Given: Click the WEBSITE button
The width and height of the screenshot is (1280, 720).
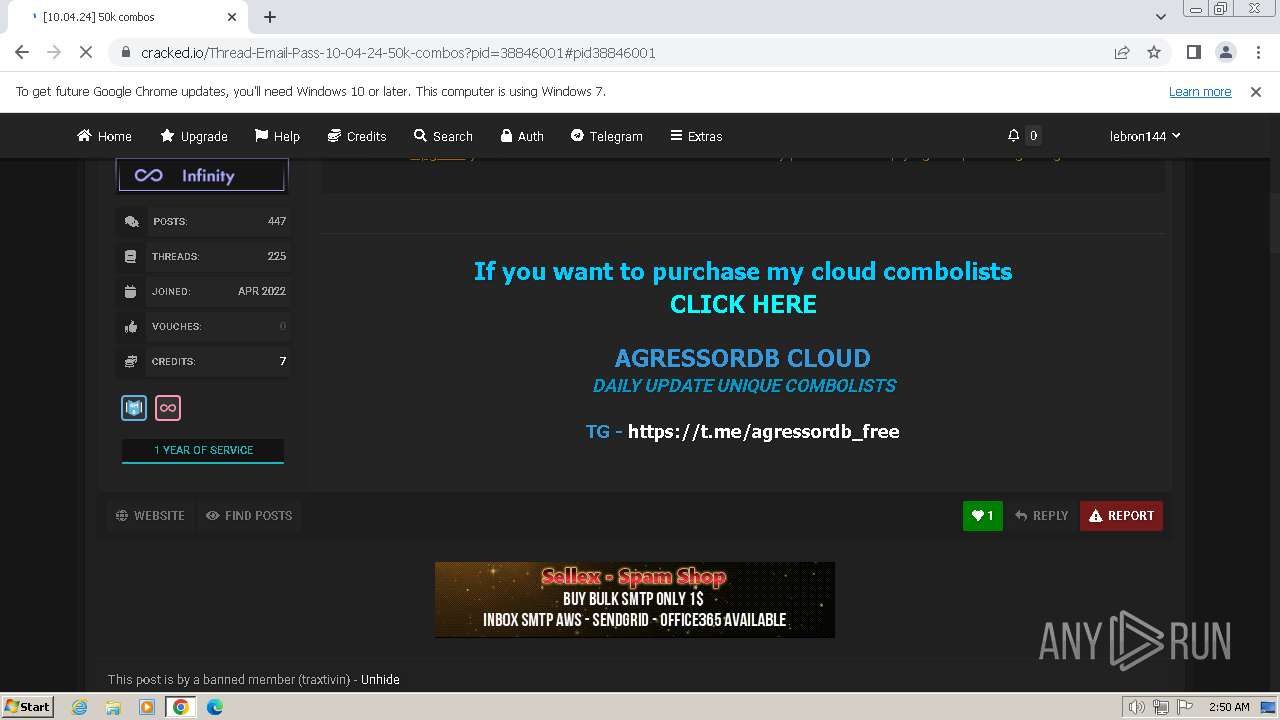Looking at the screenshot, I should tap(151, 515).
